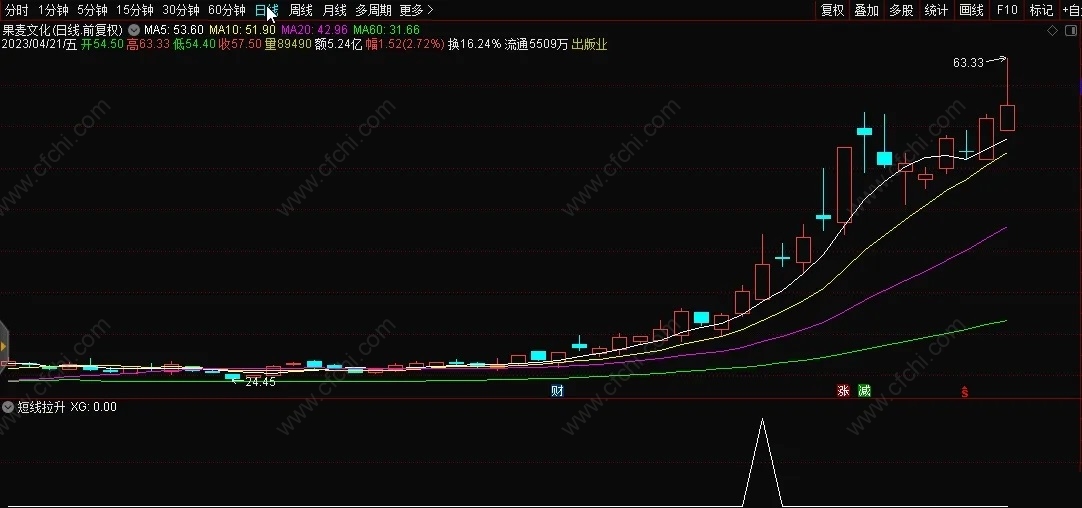Click the 63.33 high price chart annotation
This screenshot has height=508, width=1082.
968,63
